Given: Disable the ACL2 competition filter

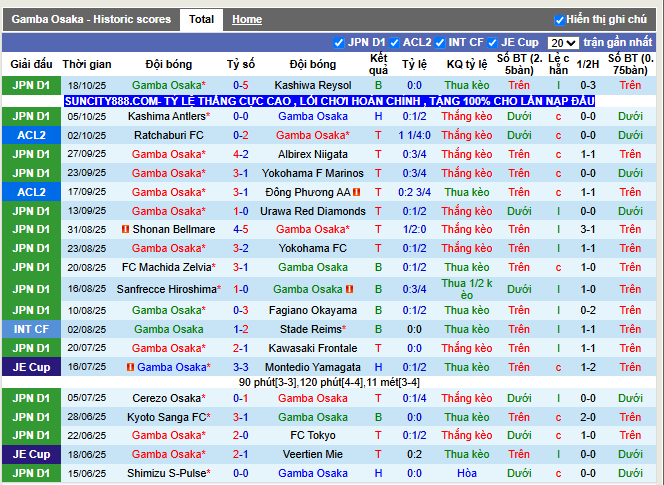Looking at the screenshot, I should (395, 43).
